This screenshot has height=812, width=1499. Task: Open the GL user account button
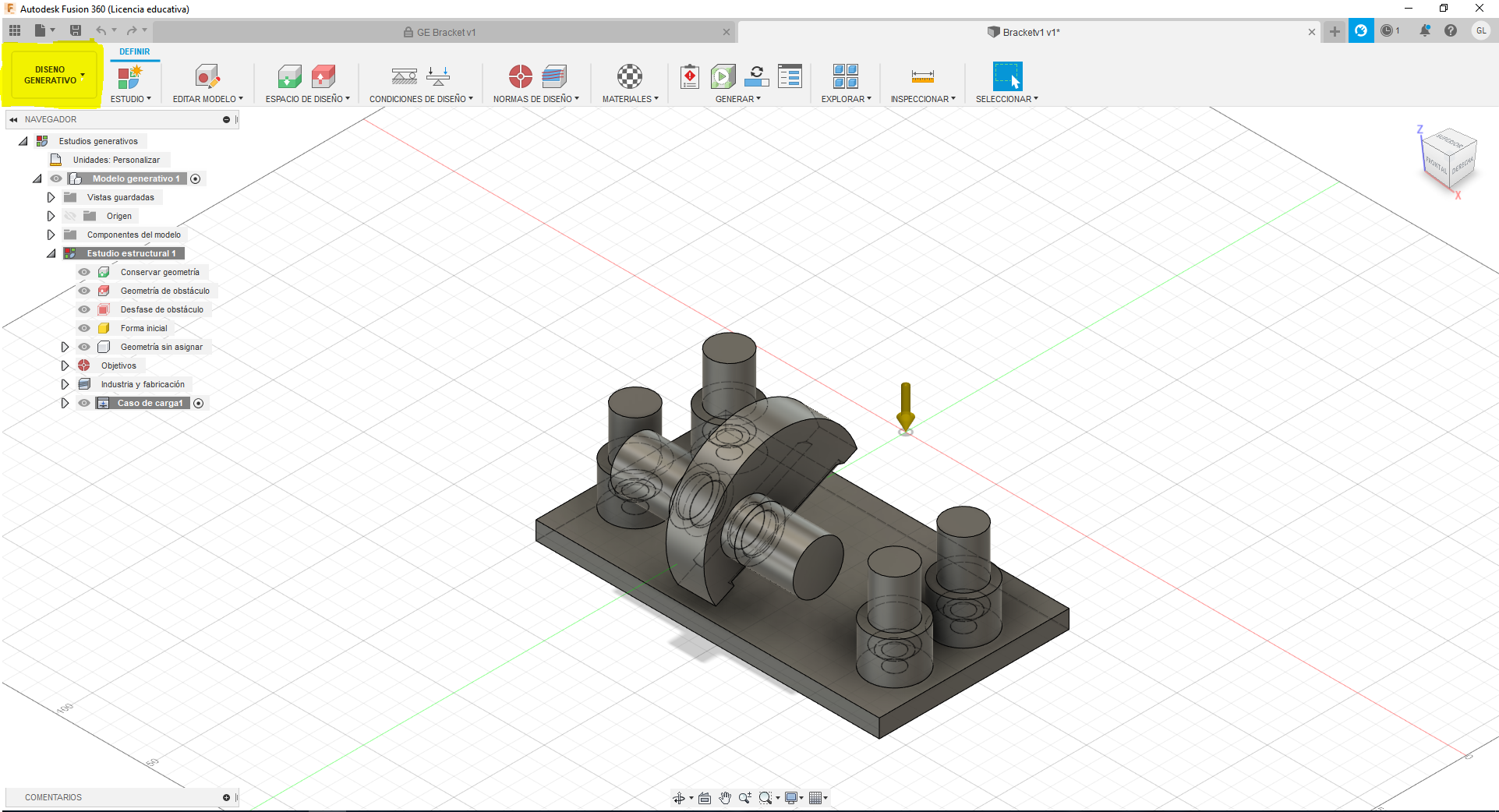click(1481, 30)
